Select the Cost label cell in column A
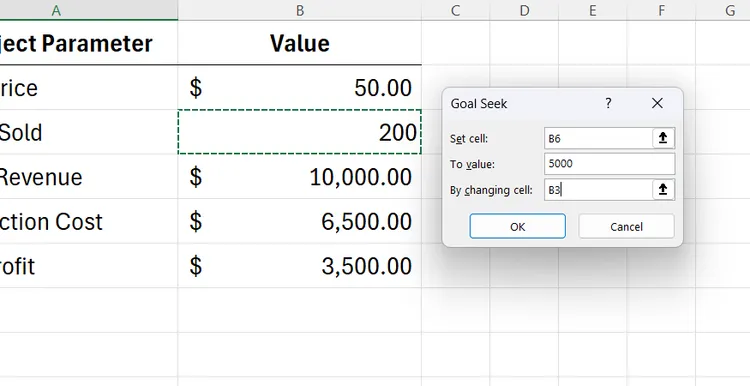 (88, 221)
